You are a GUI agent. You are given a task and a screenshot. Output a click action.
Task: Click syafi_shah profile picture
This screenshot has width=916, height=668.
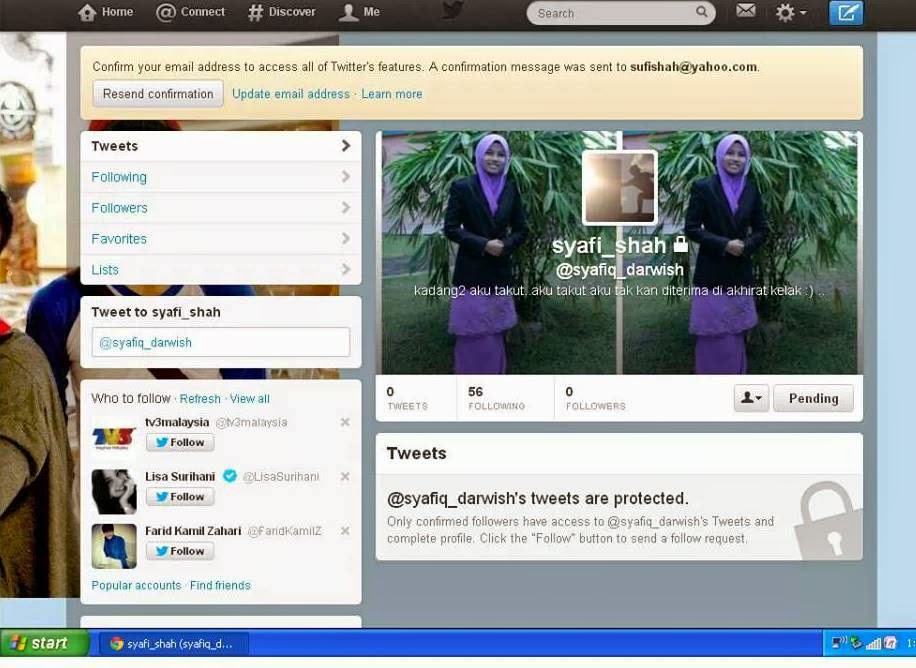(620, 187)
